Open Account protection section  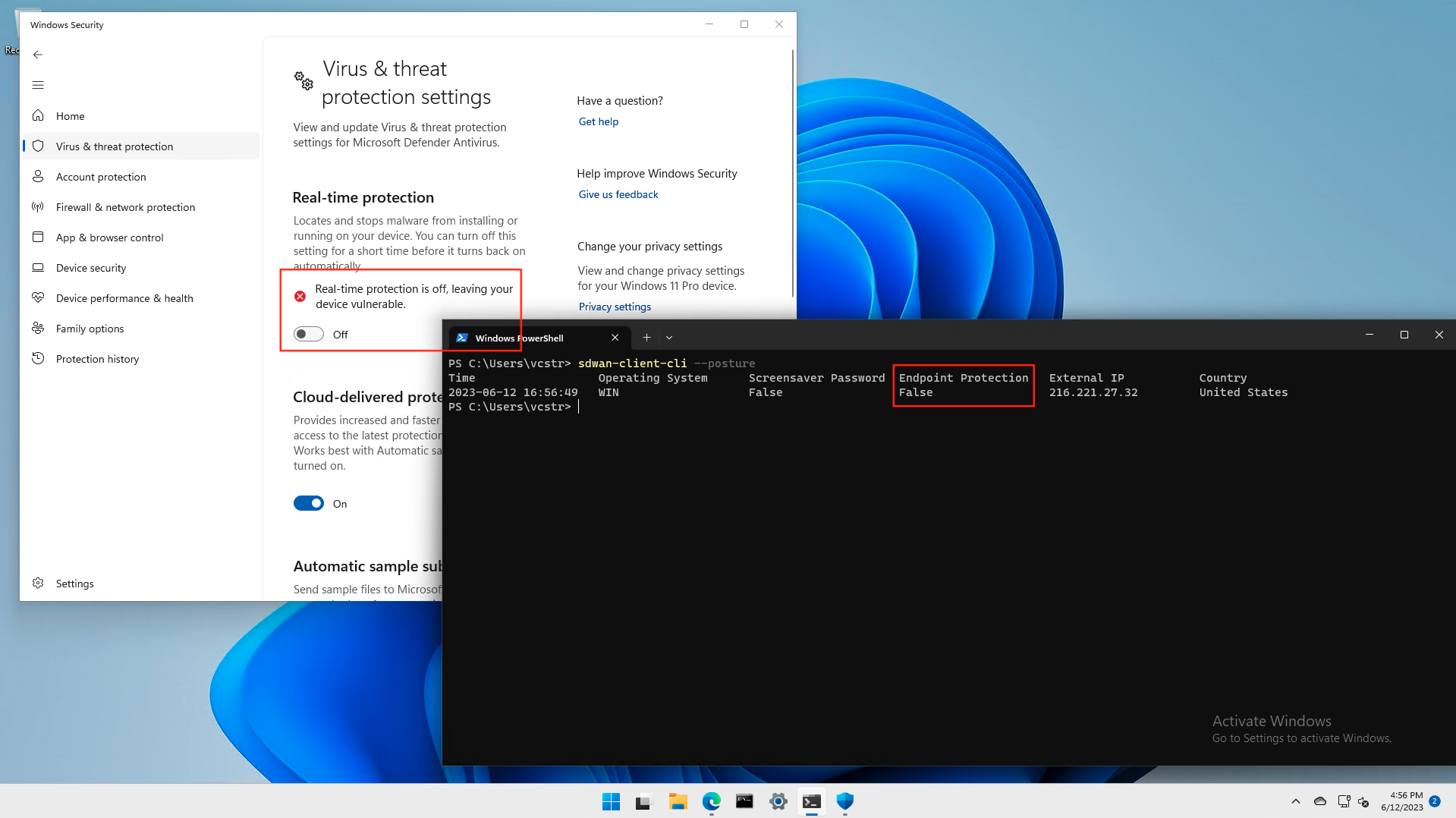point(141,177)
